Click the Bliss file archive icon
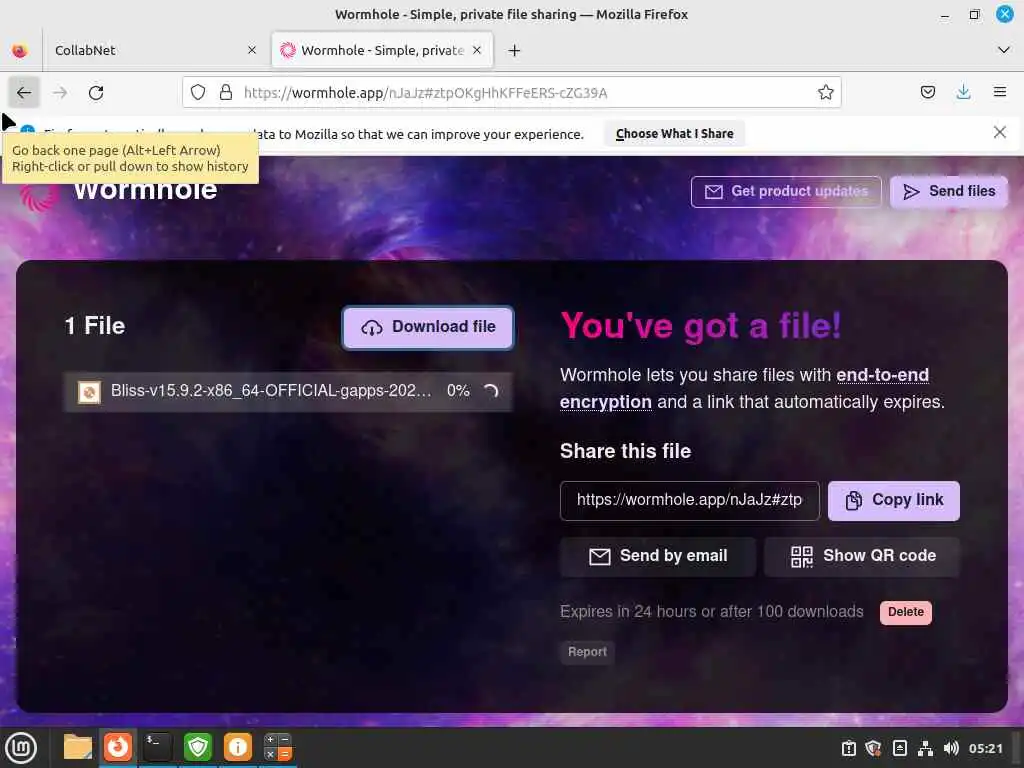Image resolution: width=1024 pixels, height=768 pixels. tap(89, 392)
